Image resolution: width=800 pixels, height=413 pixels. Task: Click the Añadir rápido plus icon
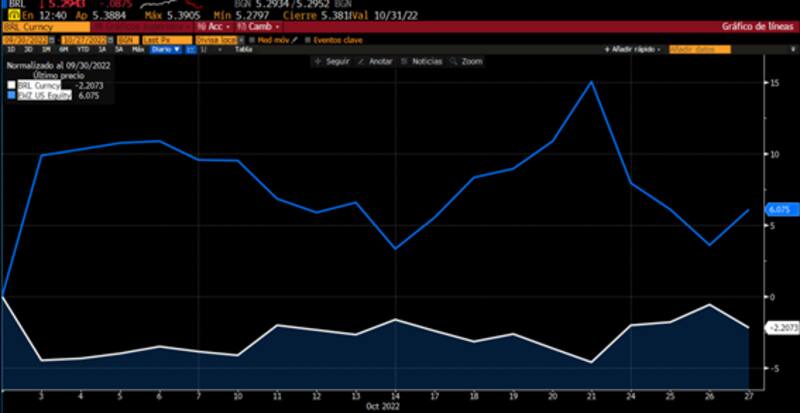tap(606, 48)
